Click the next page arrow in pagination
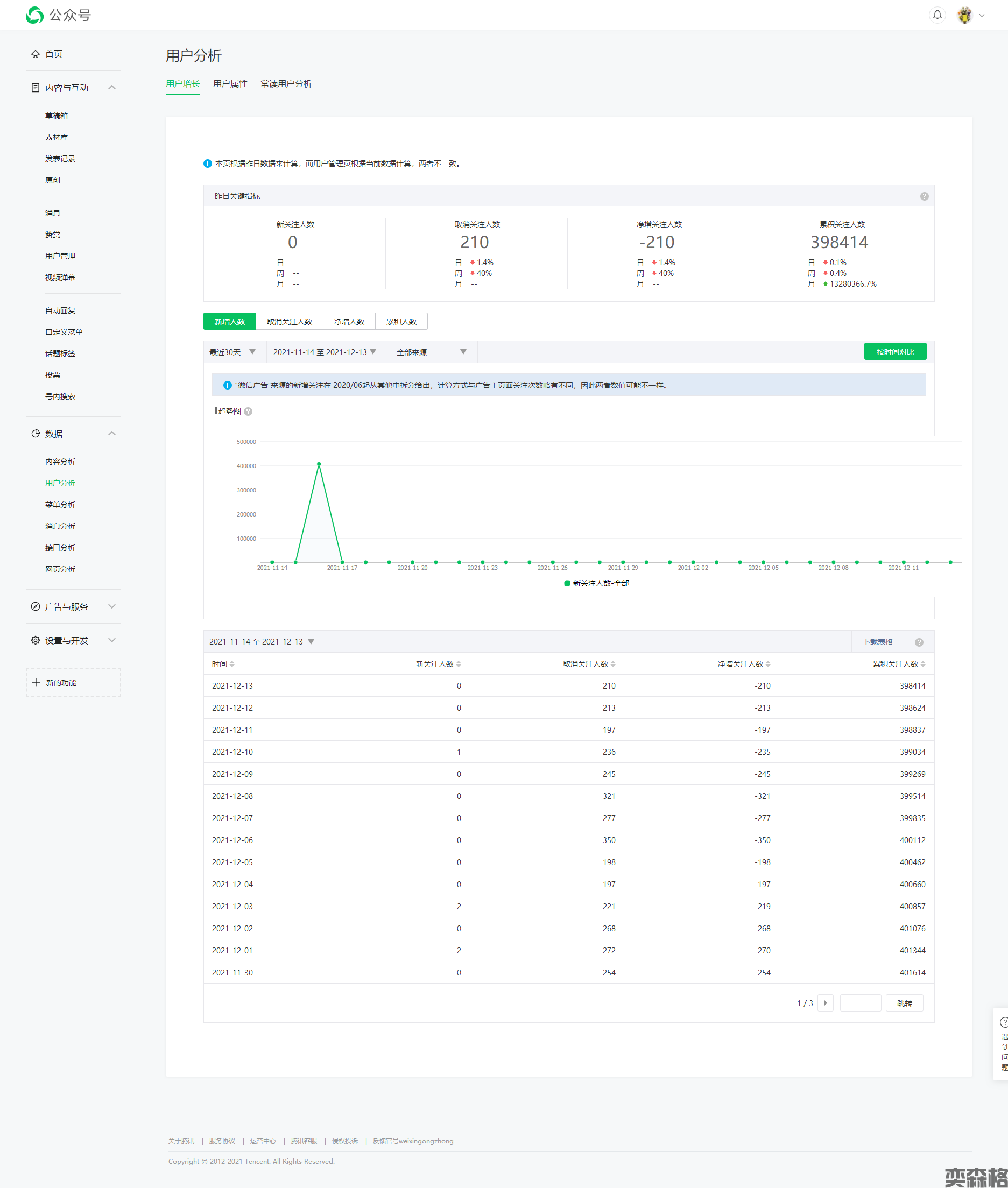The image size is (1008, 1188). point(825,1003)
